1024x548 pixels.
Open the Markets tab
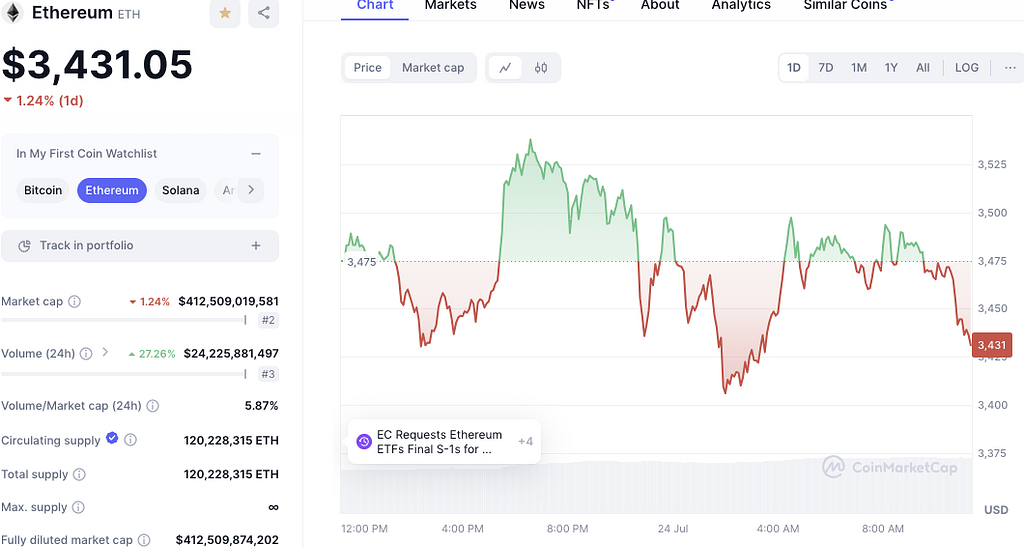pos(450,5)
